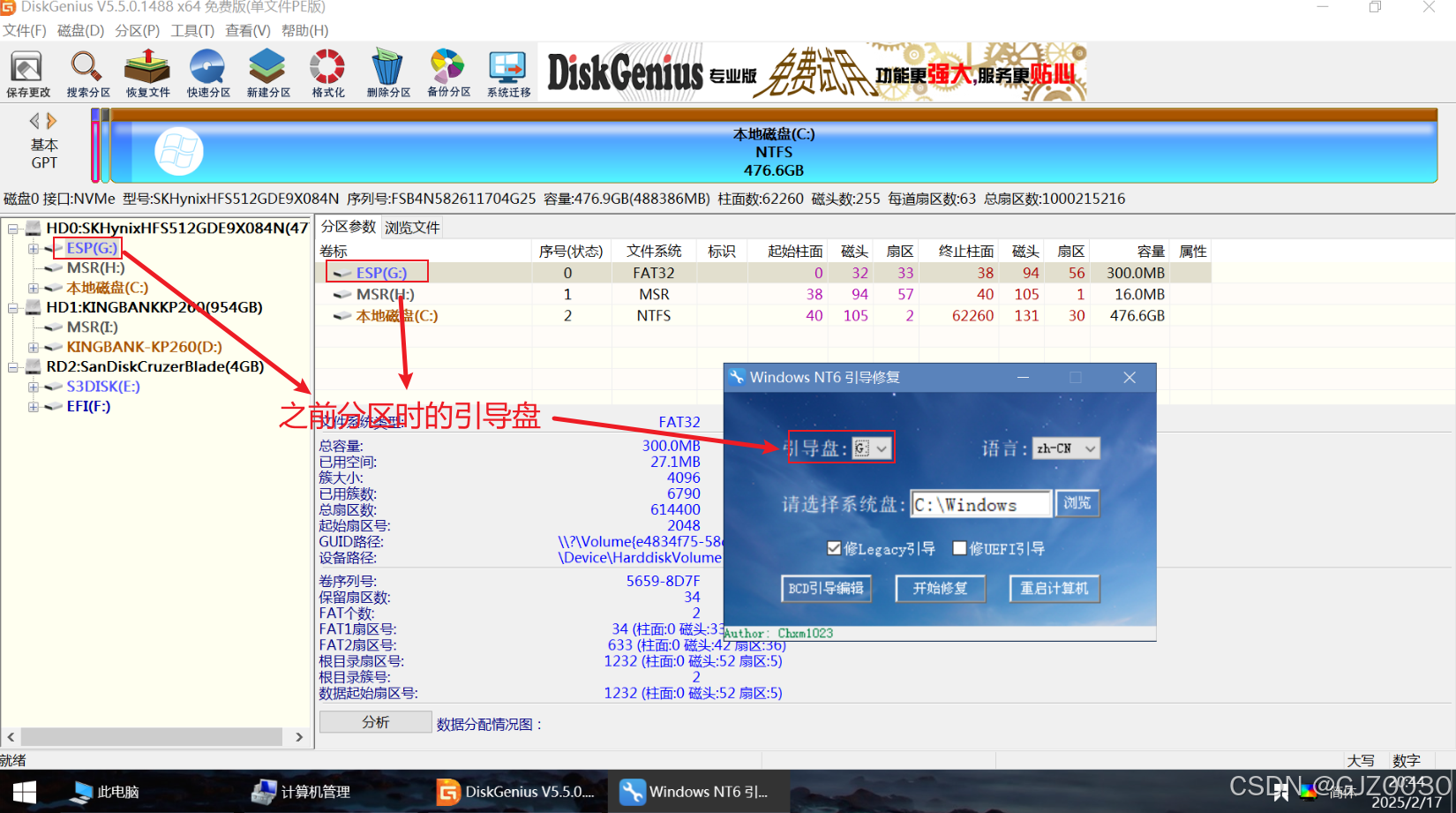1456x813 pixels.
Task: Click the 浏览 browse button
Action: pos(1077,503)
